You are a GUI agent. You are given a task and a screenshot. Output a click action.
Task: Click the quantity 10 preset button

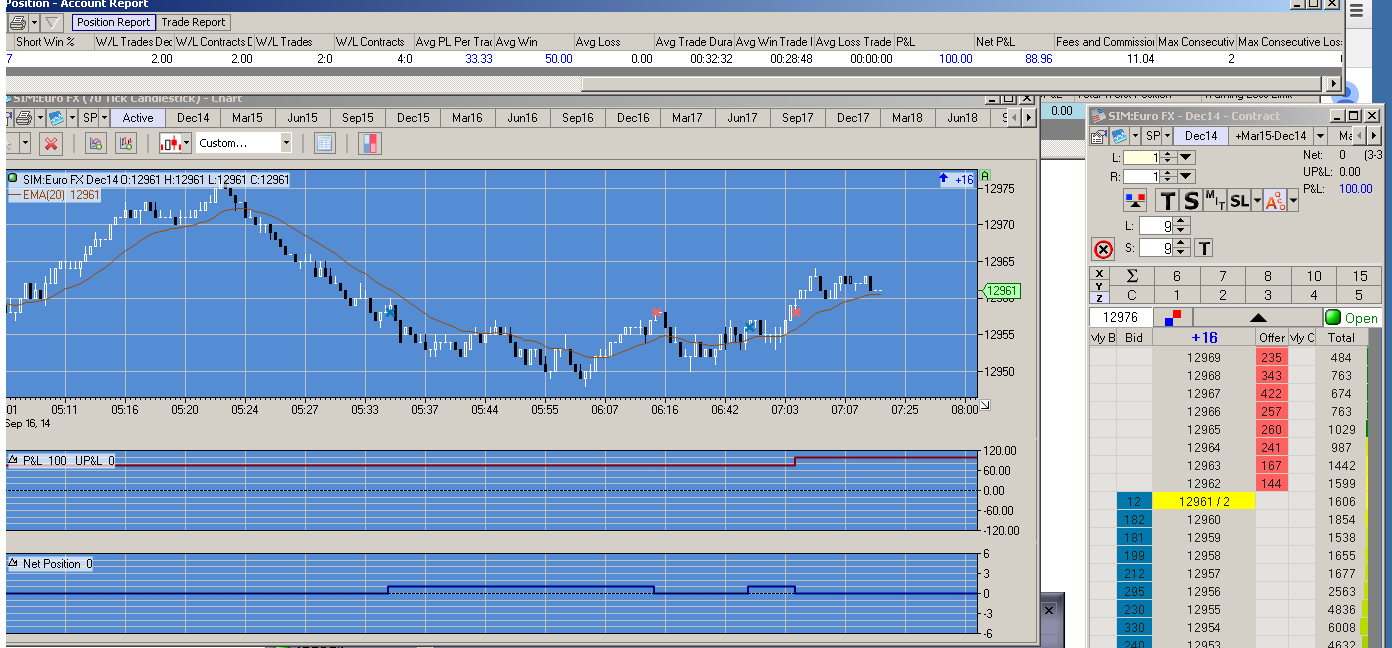(x=1314, y=276)
